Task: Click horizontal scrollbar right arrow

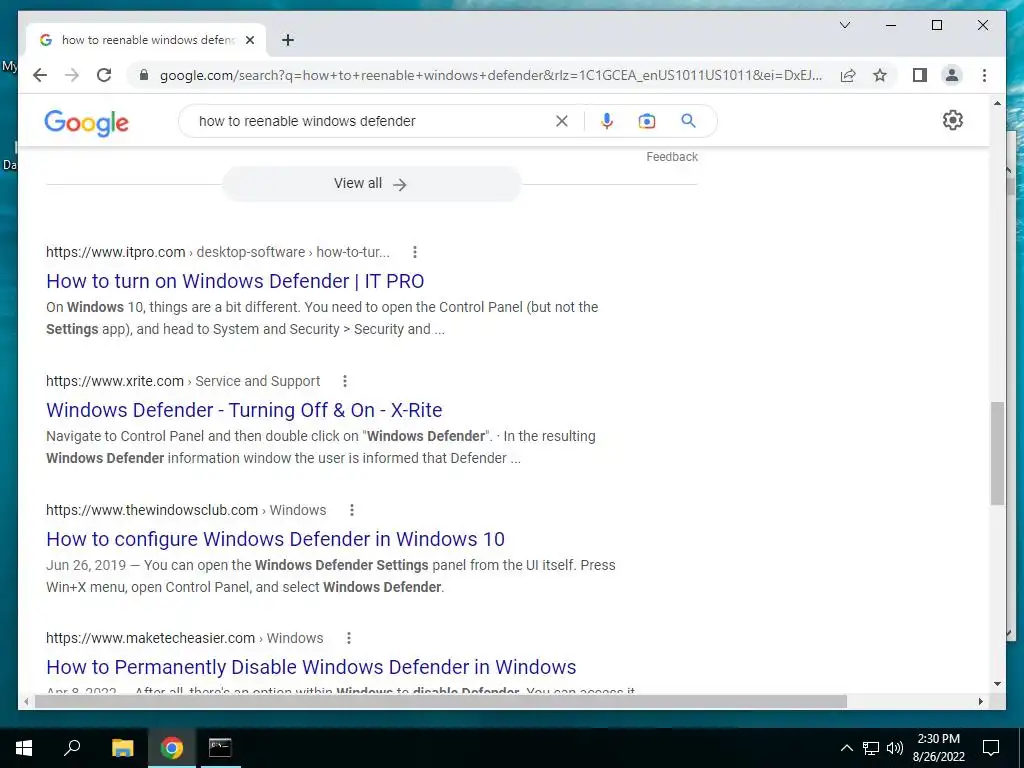Action: pos(981,701)
